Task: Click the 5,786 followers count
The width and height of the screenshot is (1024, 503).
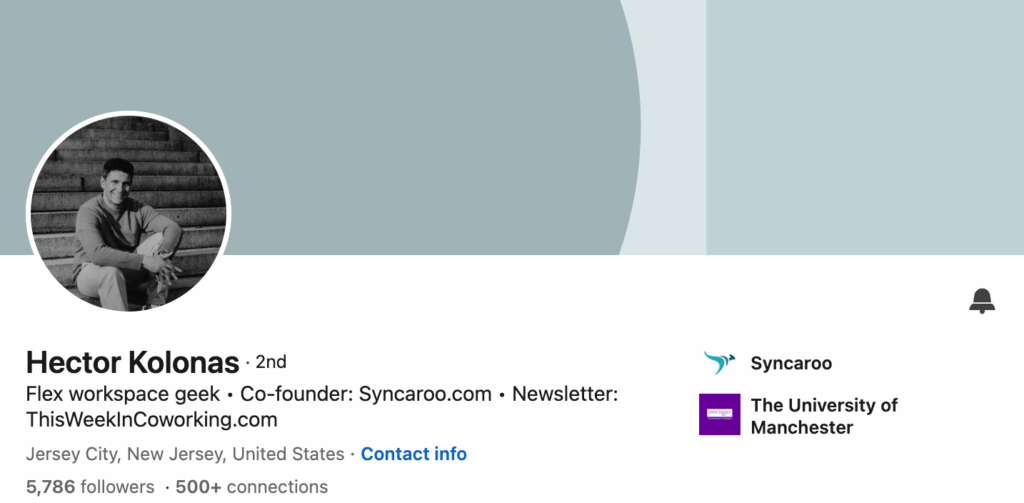Action: click(90, 487)
